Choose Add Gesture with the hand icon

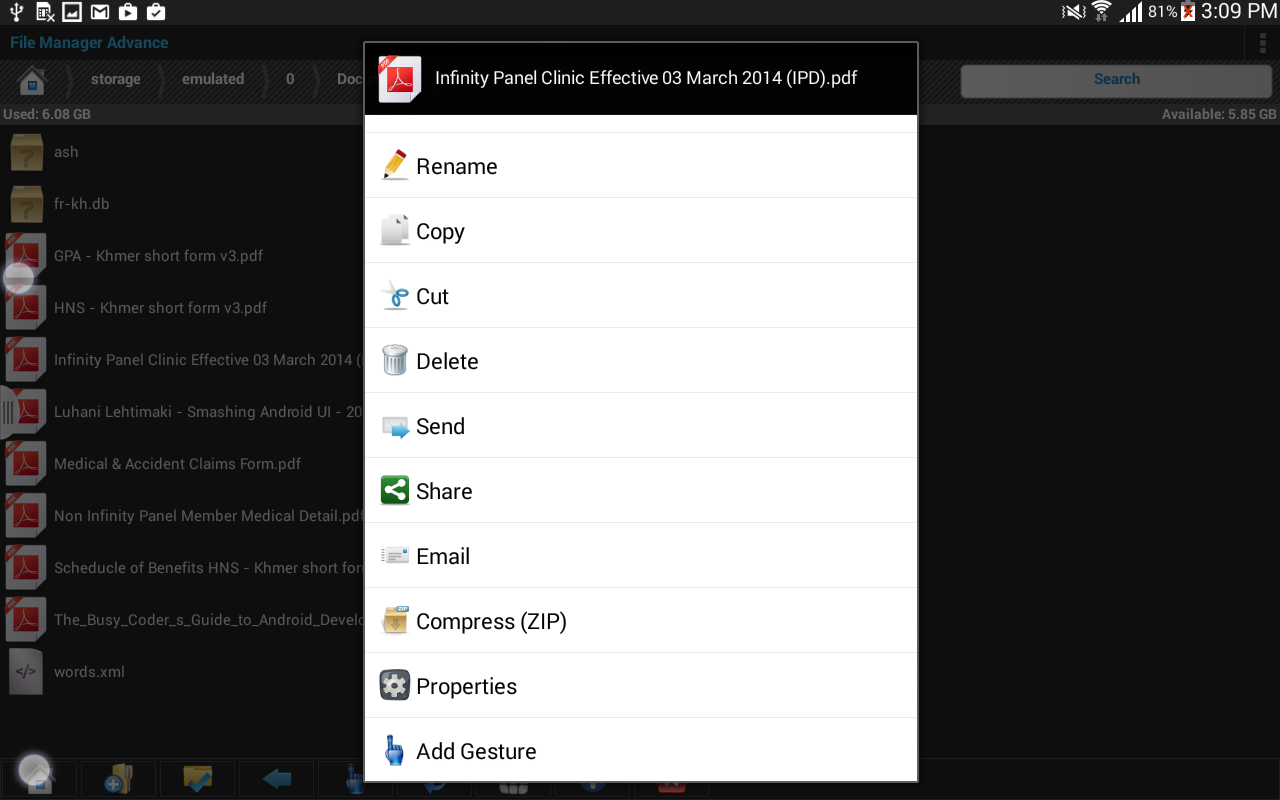tap(641, 750)
